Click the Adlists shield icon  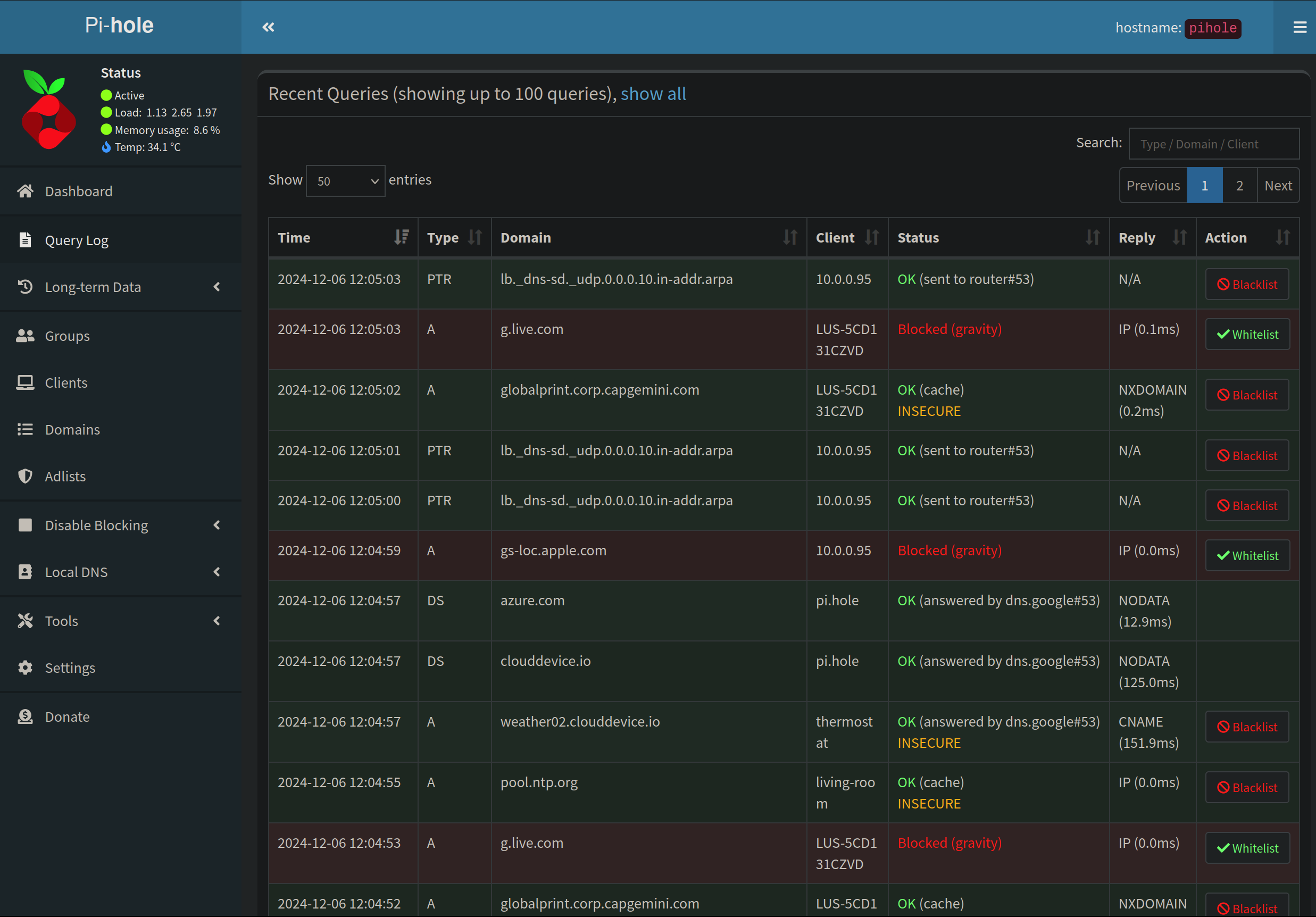(x=25, y=476)
